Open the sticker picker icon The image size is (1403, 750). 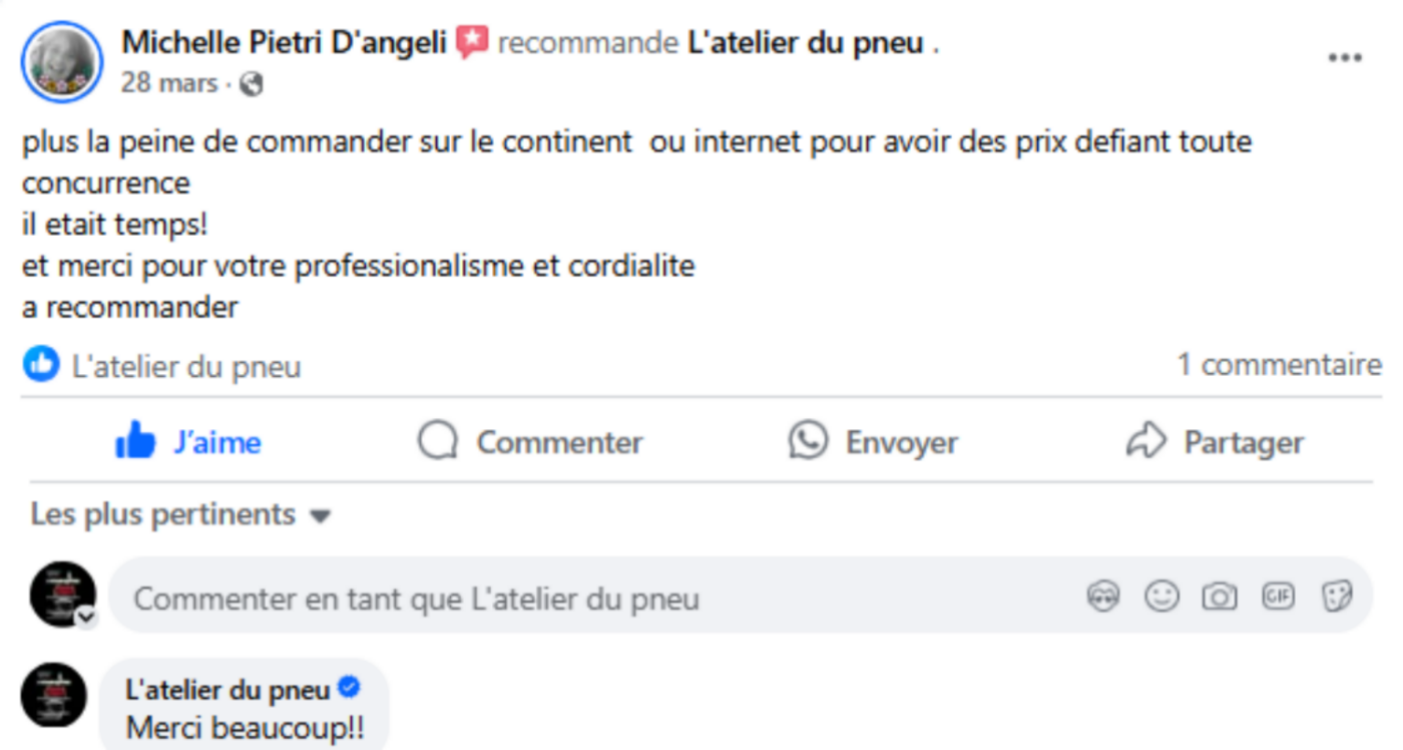click(1337, 597)
